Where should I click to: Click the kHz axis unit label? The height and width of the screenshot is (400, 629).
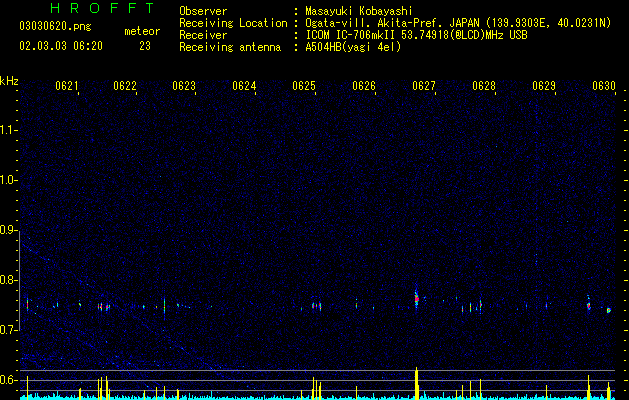9,81
